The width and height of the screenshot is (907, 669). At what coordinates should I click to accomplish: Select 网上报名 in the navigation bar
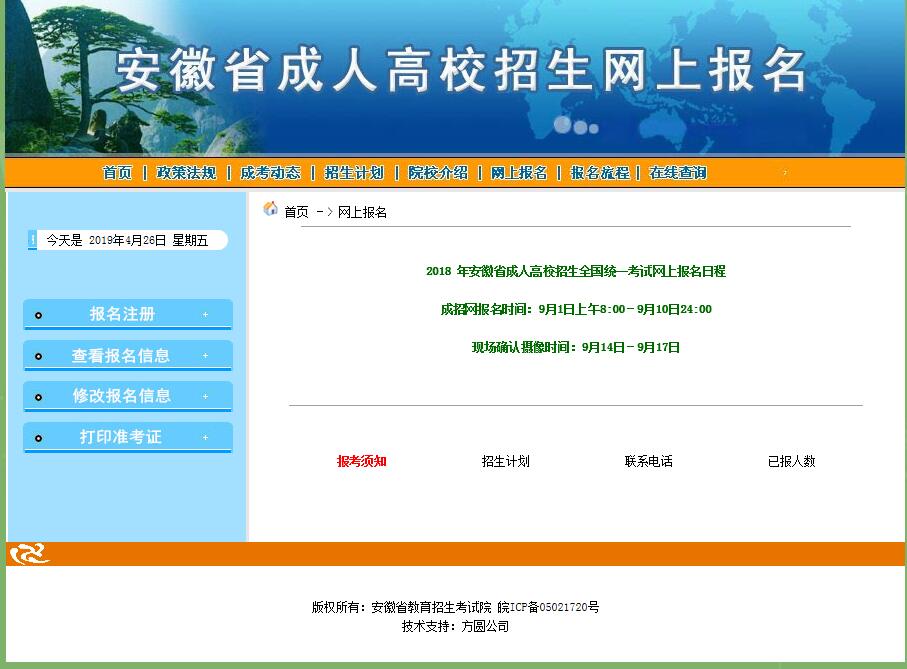coord(519,172)
